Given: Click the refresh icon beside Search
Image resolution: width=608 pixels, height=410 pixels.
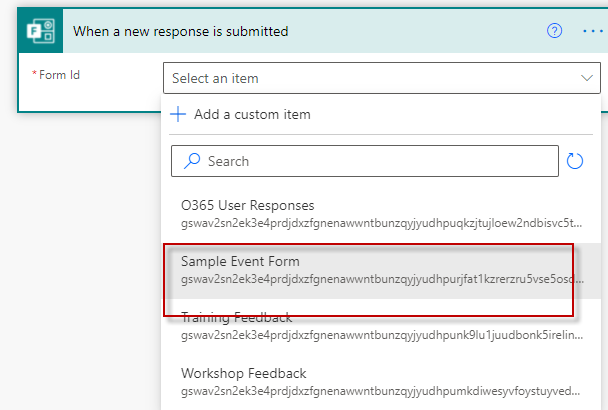Looking at the screenshot, I should (x=575, y=161).
